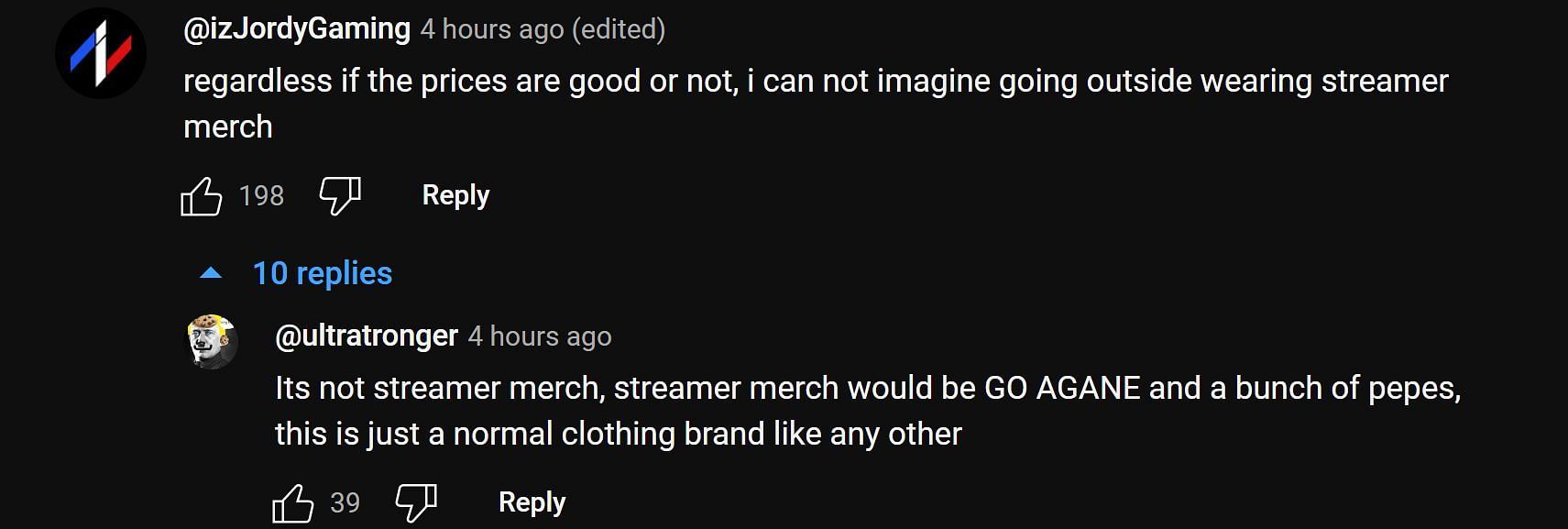
Task: Click the comment text starting 'regardless if the prices'
Action: point(816,82)
